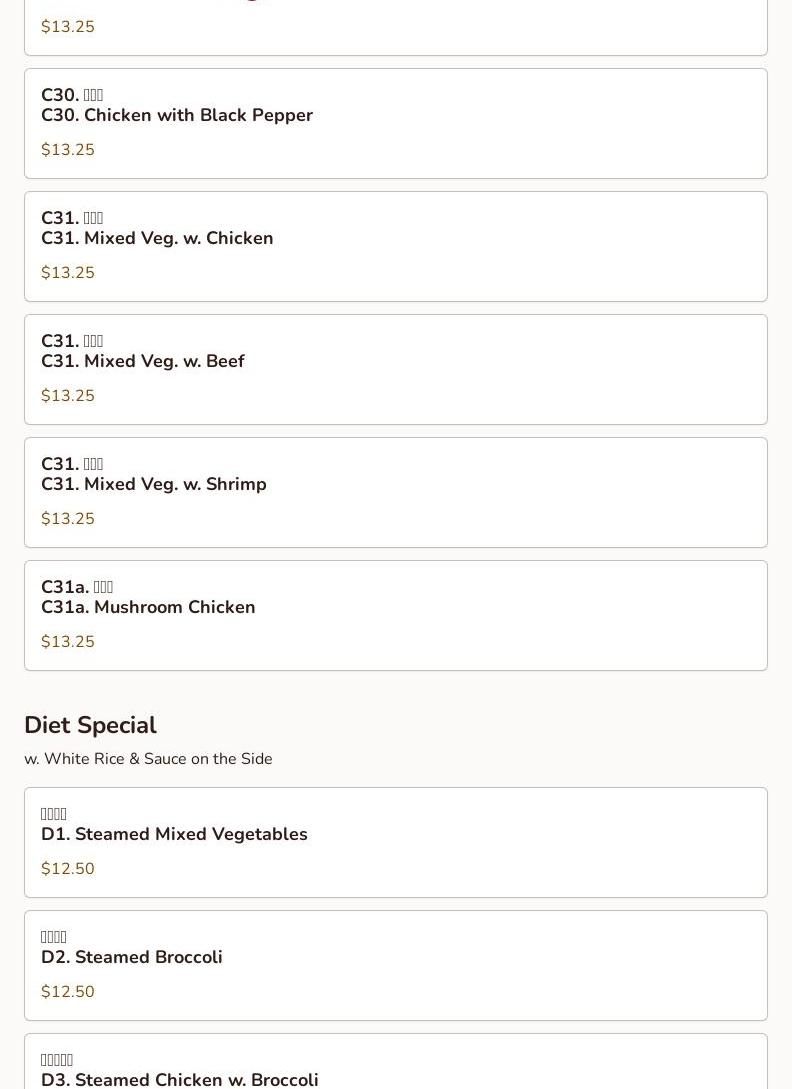This screenshot has width=792, height=1089.
Task: Select C31. Mixed Veg. w. Chicken
Action: click(395, 247)
